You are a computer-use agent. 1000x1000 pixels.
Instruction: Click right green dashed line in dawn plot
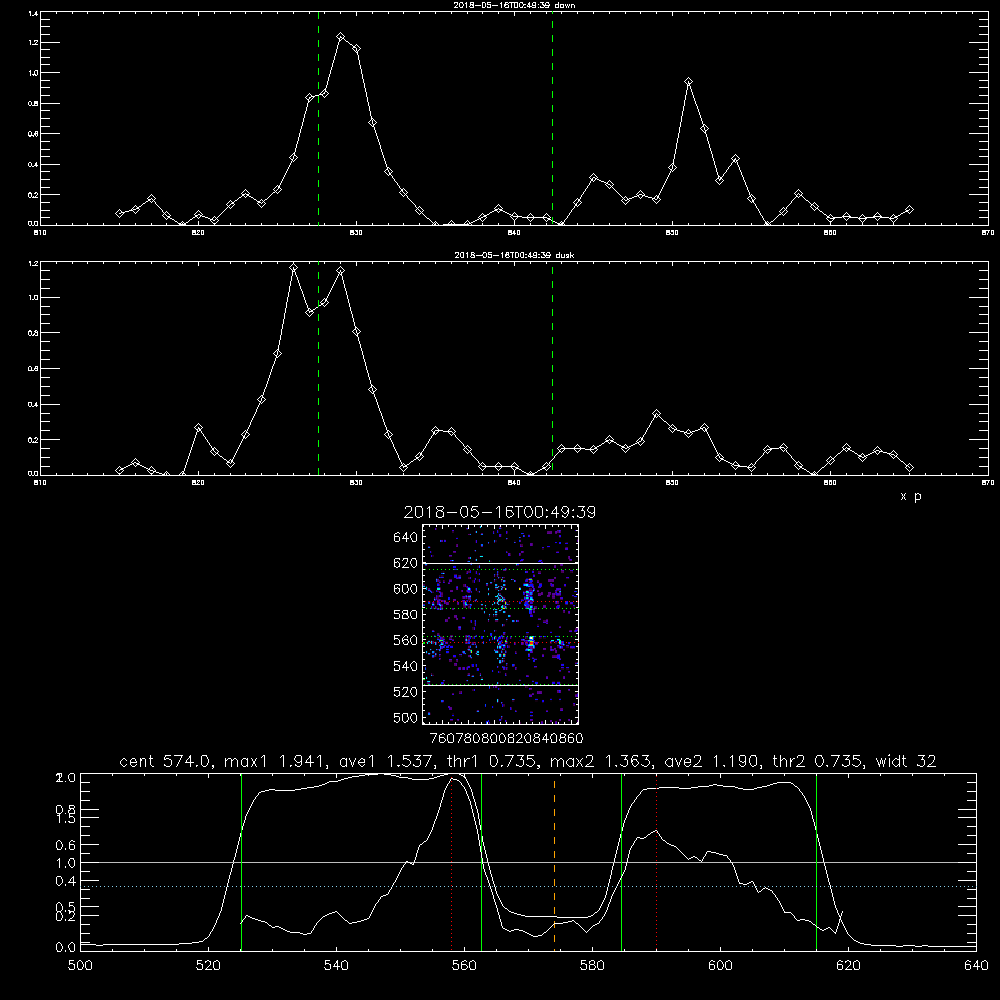(x=552, y=118)
